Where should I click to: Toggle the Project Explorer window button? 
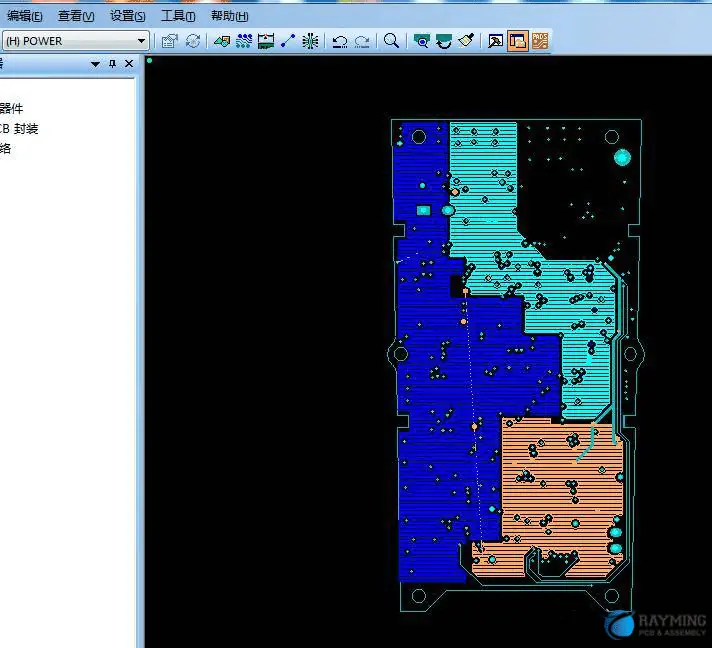pyautogui.click(x=495, y=41)
